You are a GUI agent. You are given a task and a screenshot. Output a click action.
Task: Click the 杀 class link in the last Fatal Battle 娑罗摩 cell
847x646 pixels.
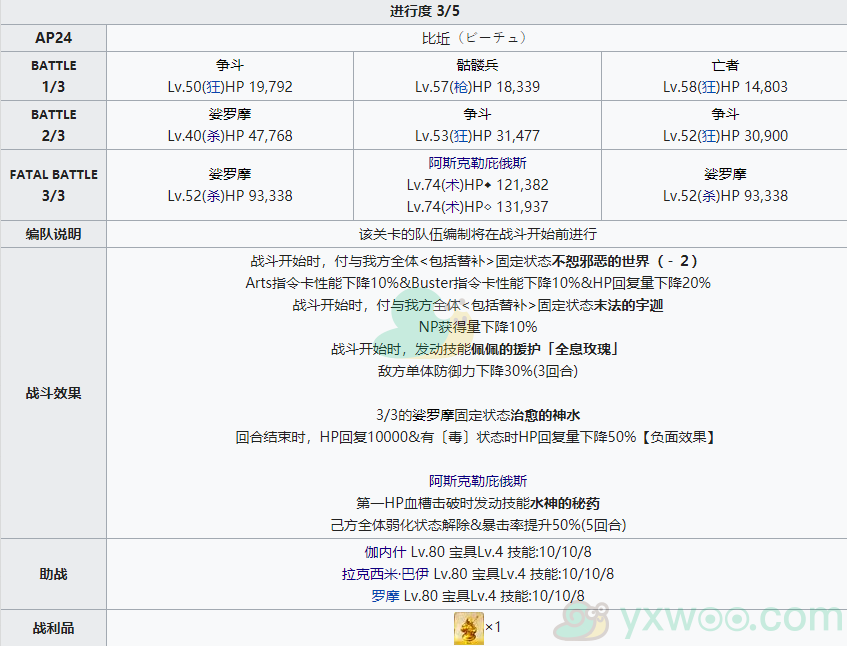[708, 196]
